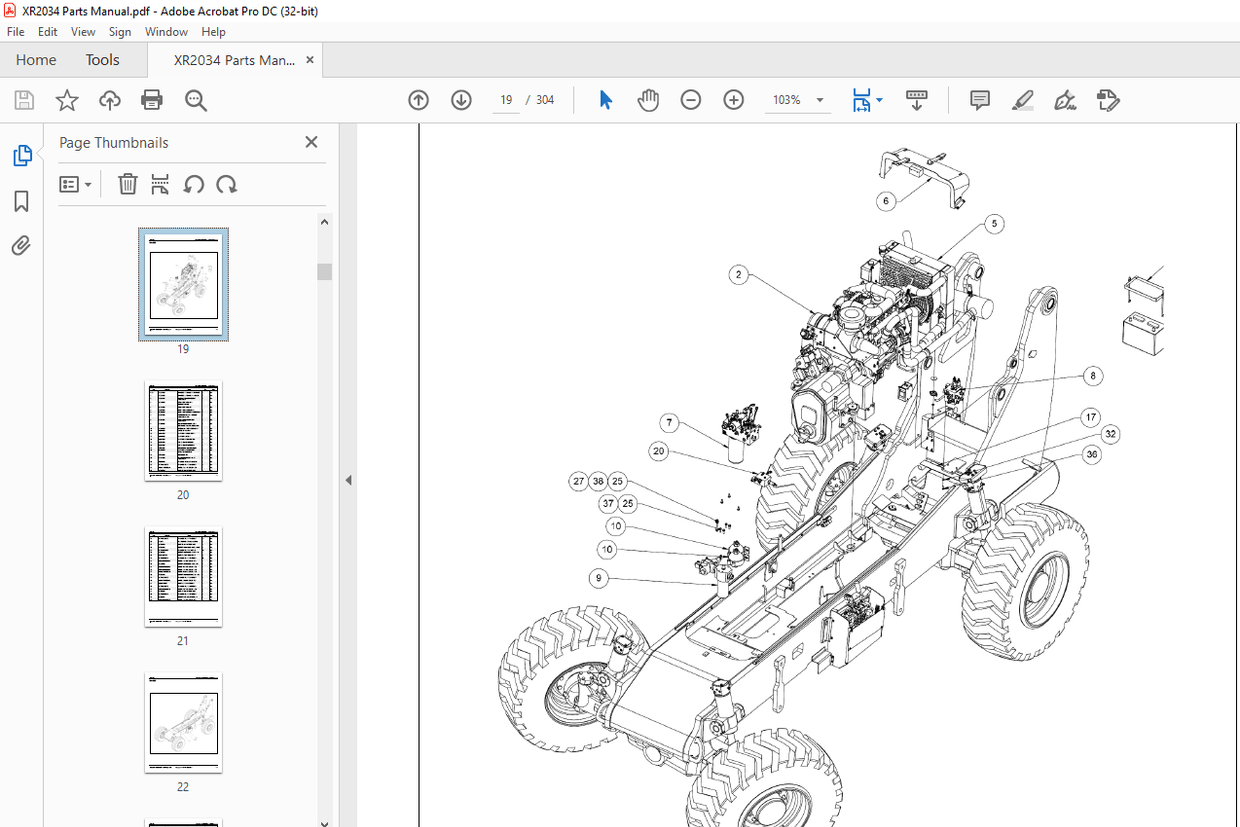Viewport: 1240px width, 827px height.
Task: Rotate pages counterclockwise in thumbnails panel
Action: point(194,184)
